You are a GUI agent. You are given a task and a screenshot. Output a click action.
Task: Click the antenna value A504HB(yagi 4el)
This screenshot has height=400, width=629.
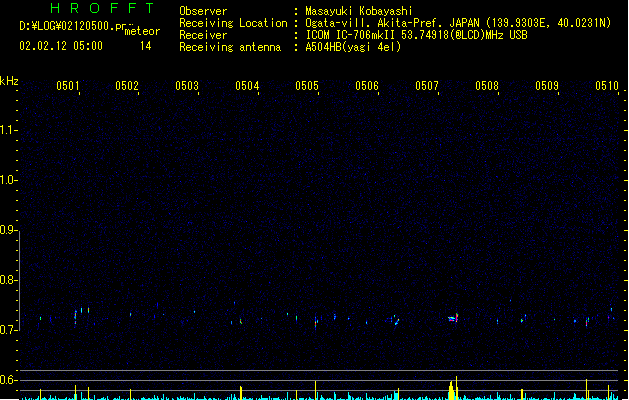pyautogui.click(x=353, y=47)
